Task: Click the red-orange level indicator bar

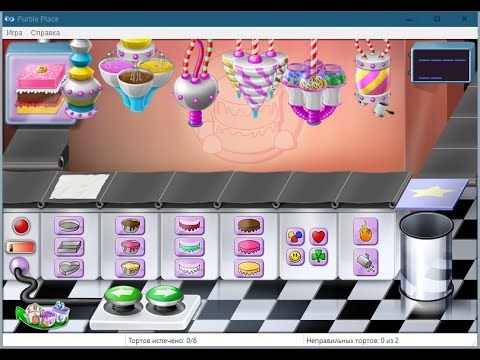Action: pyautogui.click(x=20, y=247)
